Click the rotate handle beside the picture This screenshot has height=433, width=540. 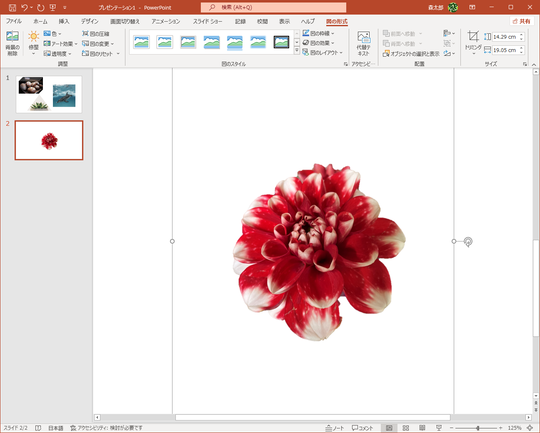click(468, 241)
